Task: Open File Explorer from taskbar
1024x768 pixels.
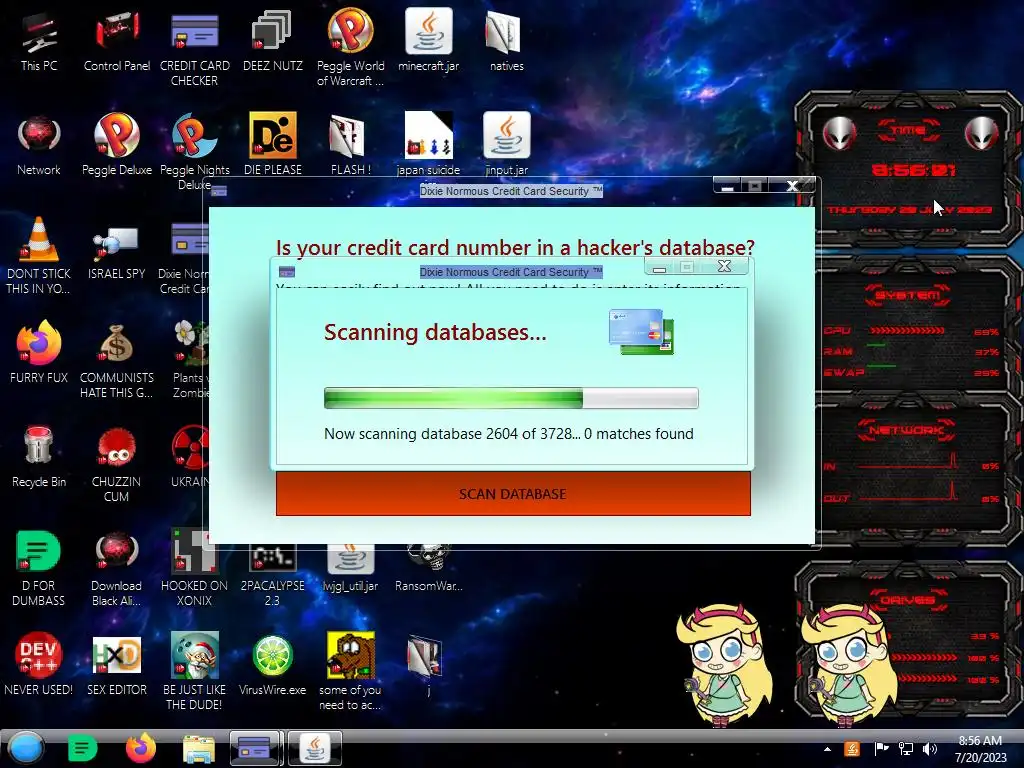Action: click(199, 749)
